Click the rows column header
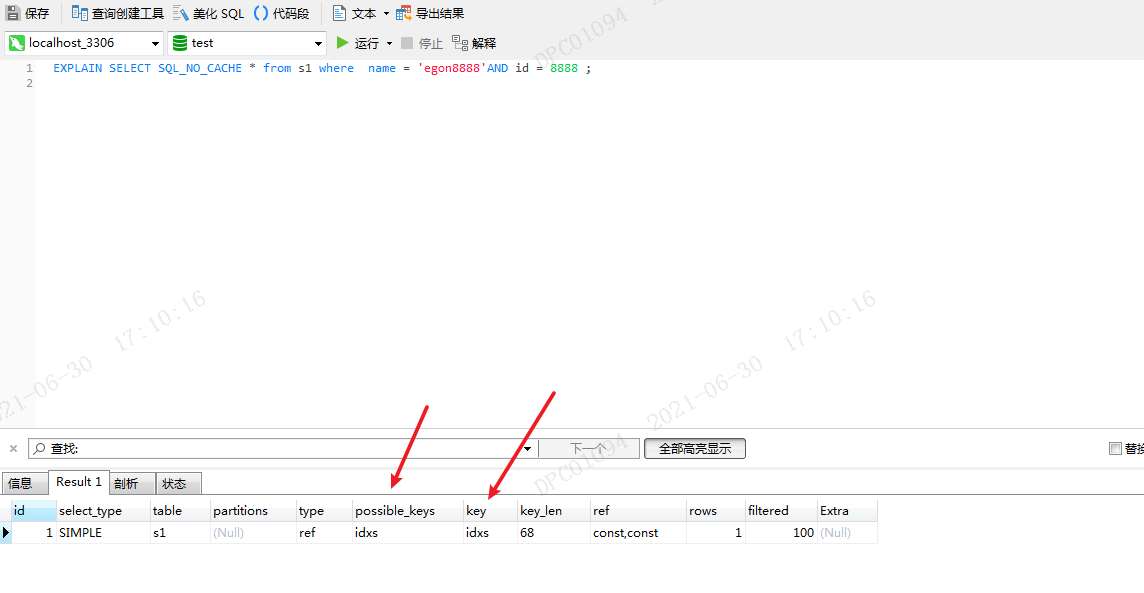This screenshot has width=1144, height=593. point(716,511)
